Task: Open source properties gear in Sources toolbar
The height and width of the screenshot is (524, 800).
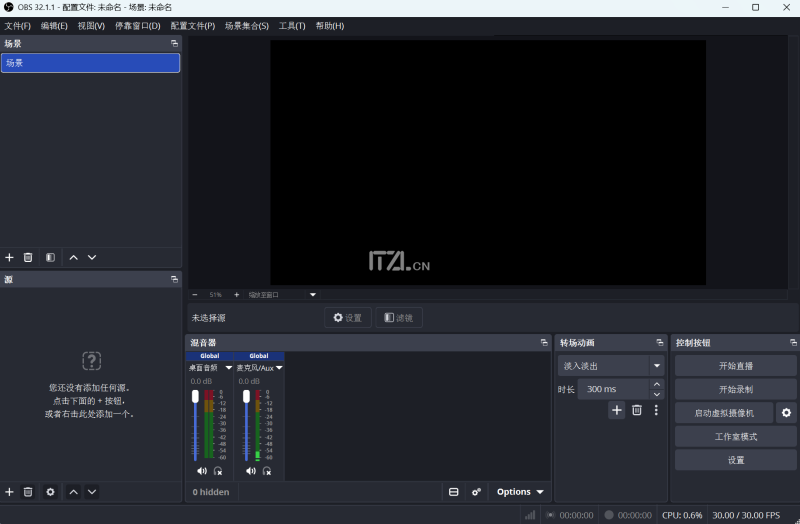Action: [50, 492]
